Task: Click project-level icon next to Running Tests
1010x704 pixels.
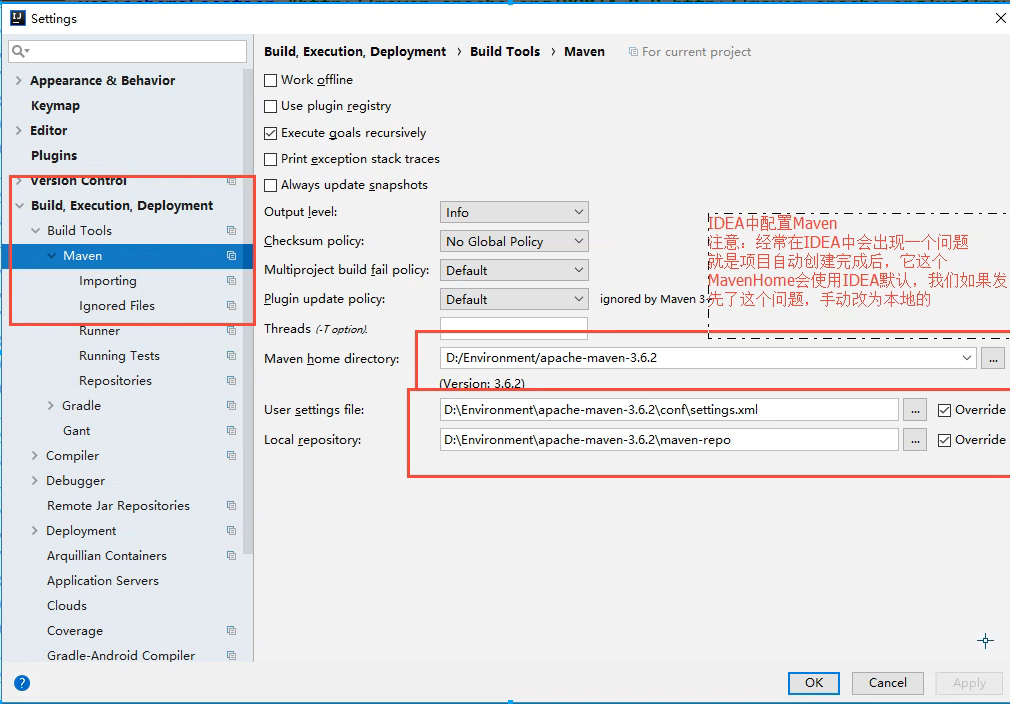Action: [231, 356]
